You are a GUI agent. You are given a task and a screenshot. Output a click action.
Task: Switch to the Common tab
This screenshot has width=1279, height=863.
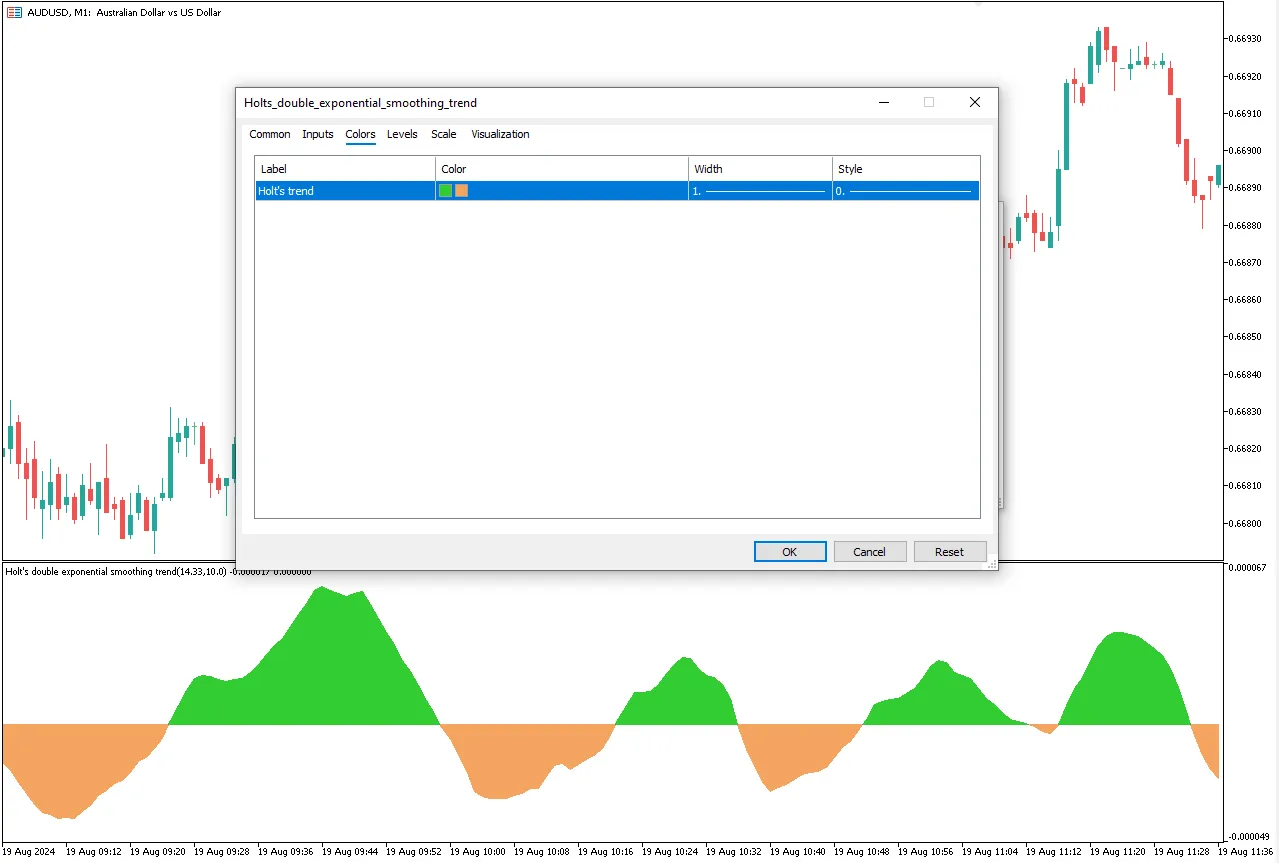tap(270, 134)
